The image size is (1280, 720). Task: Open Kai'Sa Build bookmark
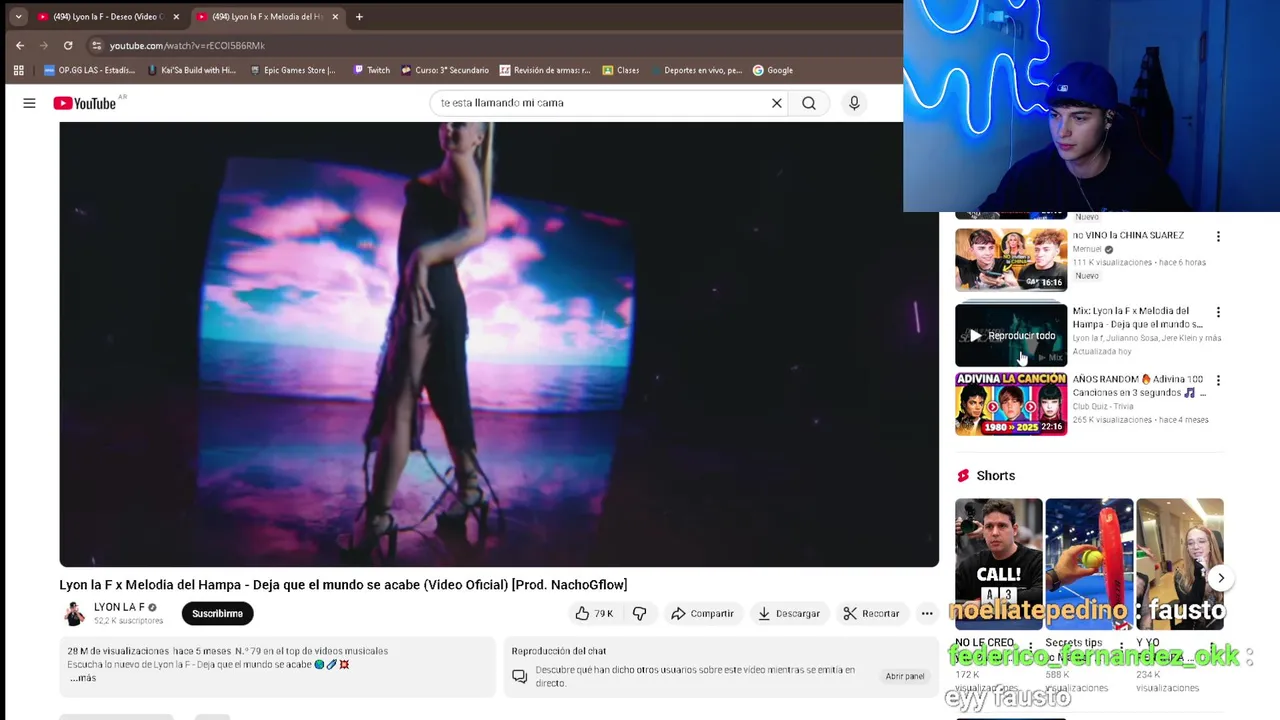[x=192, y=70]
